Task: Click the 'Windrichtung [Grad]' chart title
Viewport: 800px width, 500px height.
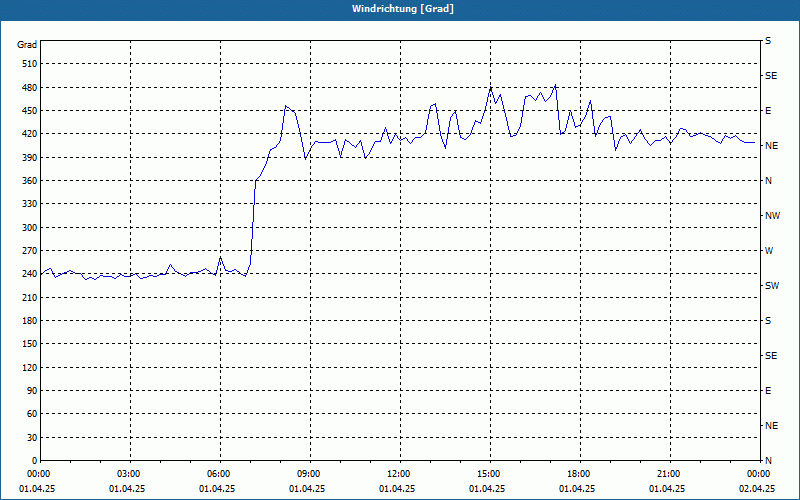Action: (x=403, y=9)
